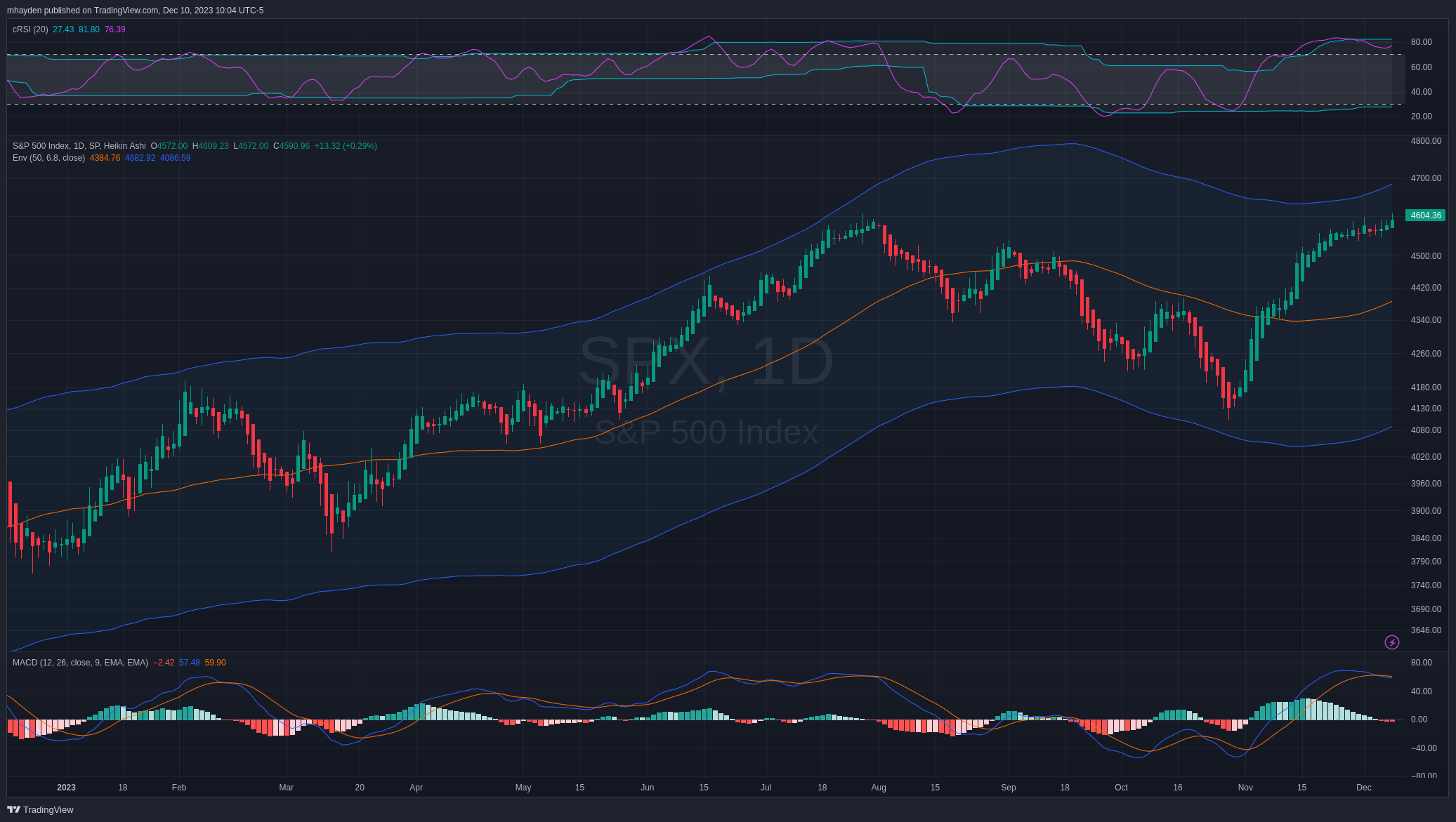Click the Oct label on time axis
The width and height of the screenshot is (1456, 822).
point(1121,788)
